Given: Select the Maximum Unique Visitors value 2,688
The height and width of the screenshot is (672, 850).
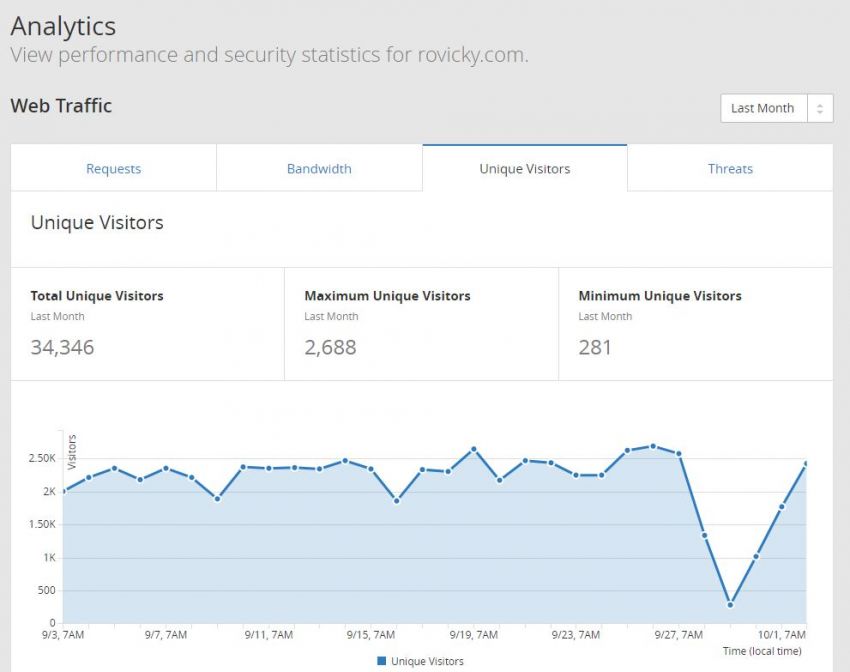Looking at the screenshot, I should click(330, 347).
